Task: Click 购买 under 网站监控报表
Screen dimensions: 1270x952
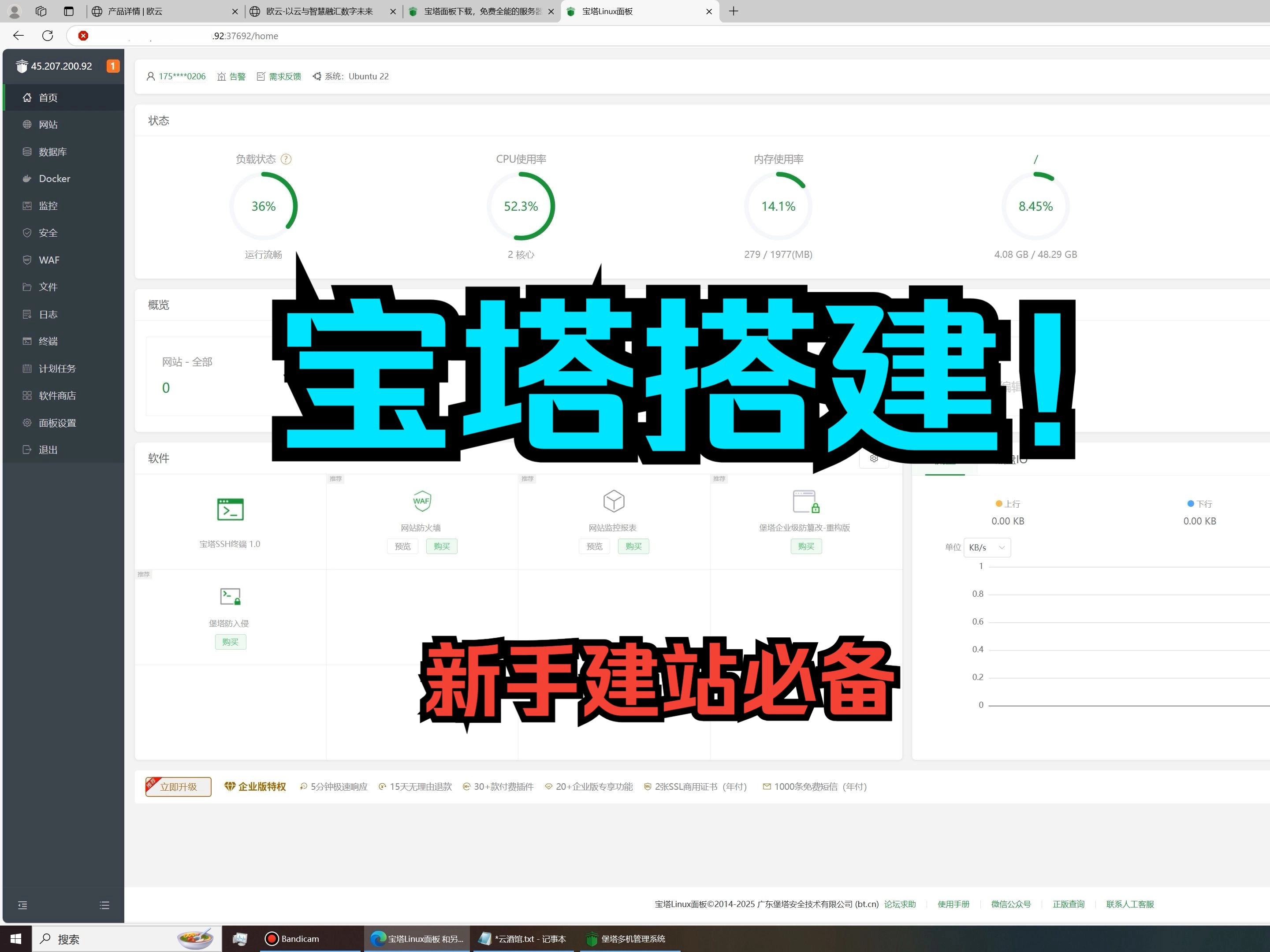Action: (633, 546)
